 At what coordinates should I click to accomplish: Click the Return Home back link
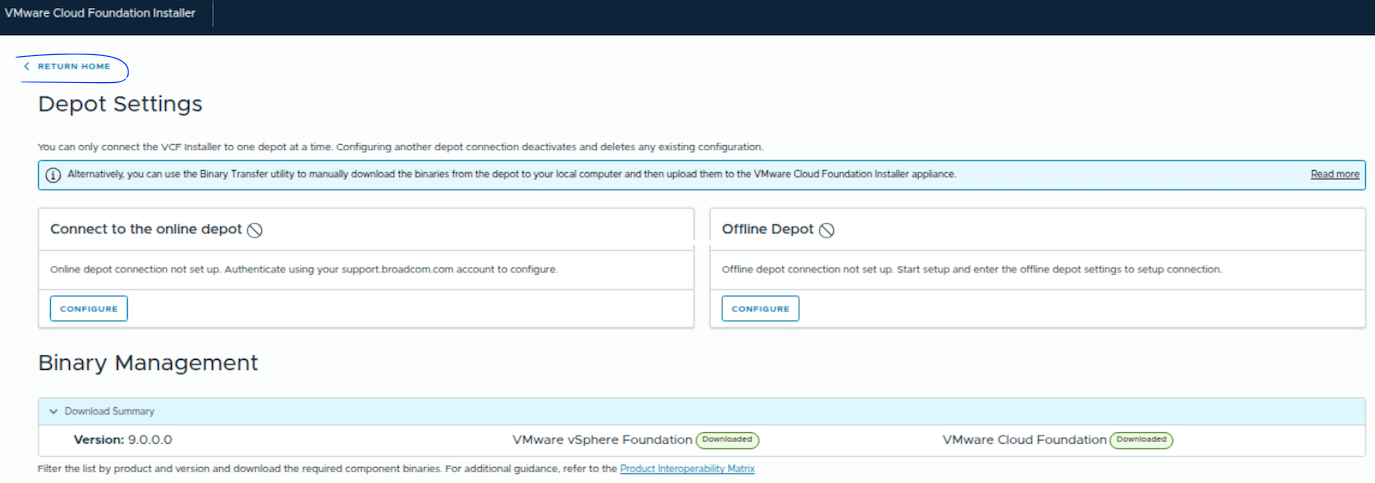(x=68, y=67)
